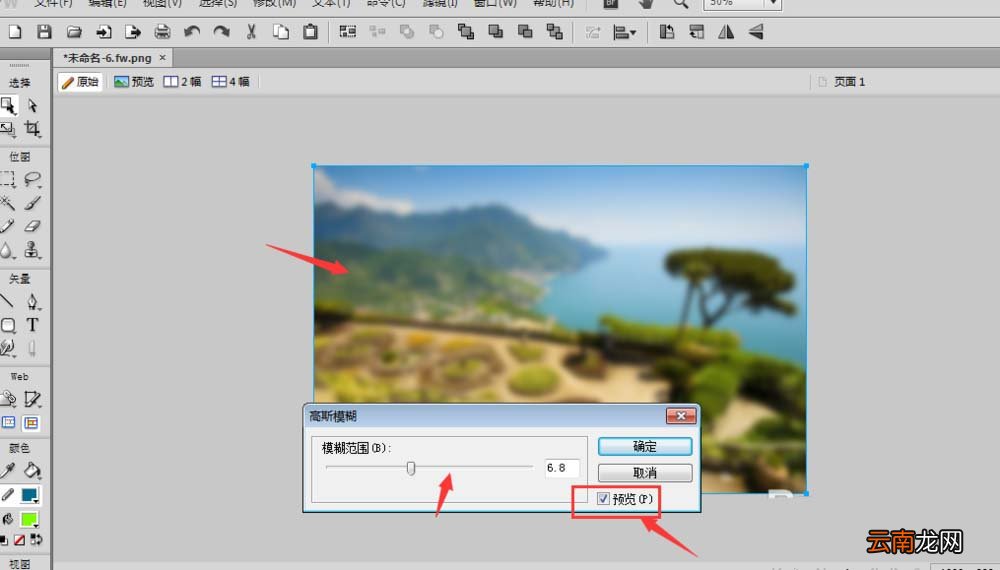
Task: Switch to the 预览 view tab
Action: pyautogui.click(x=134, y=82)
